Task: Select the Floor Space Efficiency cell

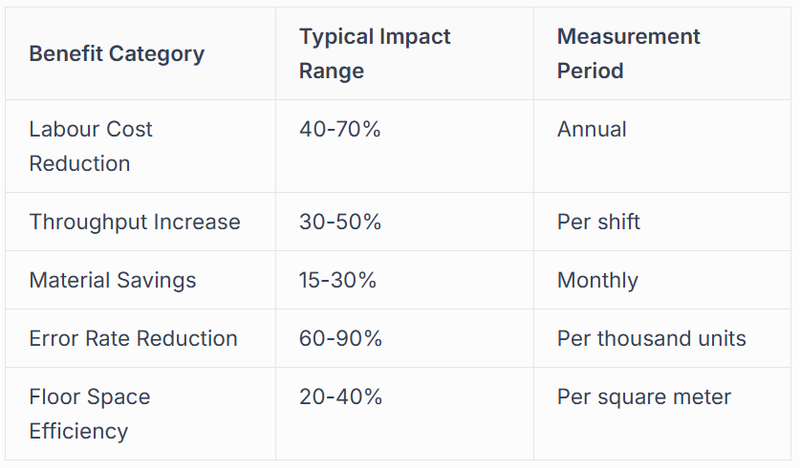Action: tap(90, 414)
